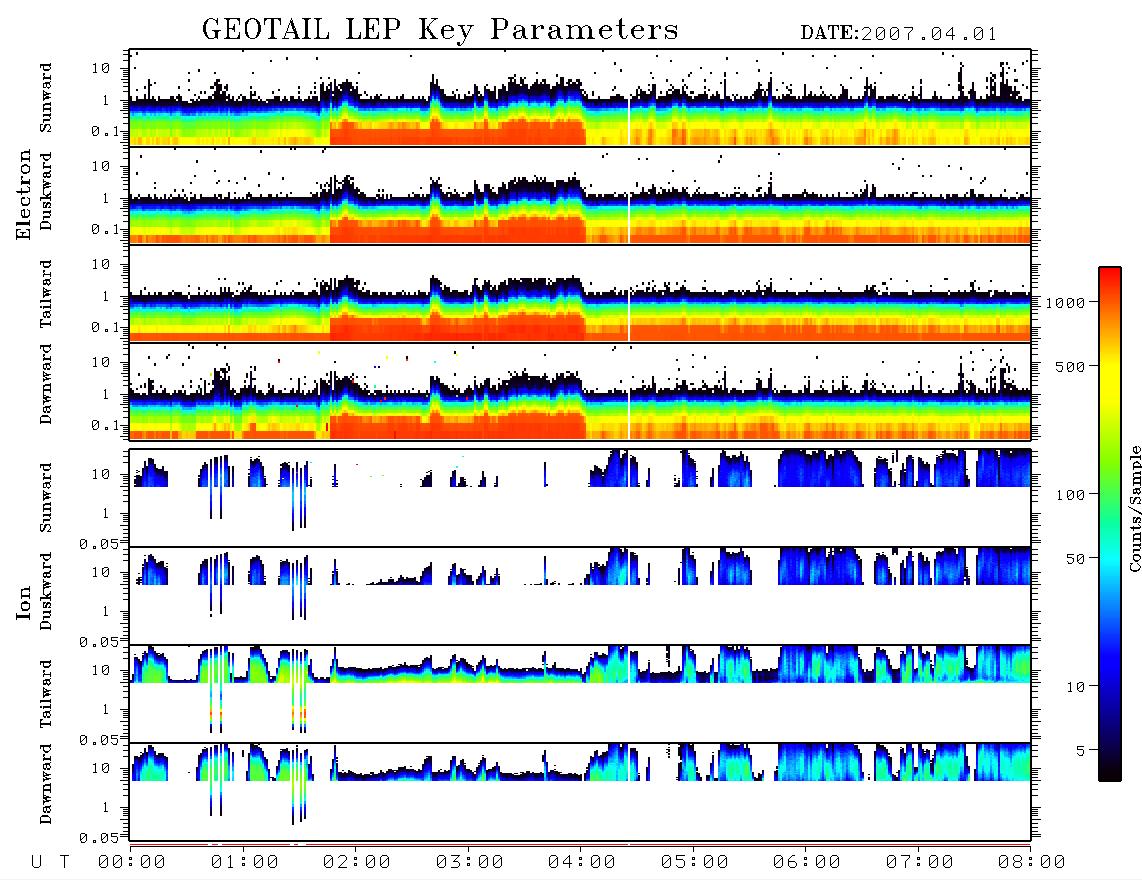Click the Ion Tailward spectrogram panel

(580, 694)
